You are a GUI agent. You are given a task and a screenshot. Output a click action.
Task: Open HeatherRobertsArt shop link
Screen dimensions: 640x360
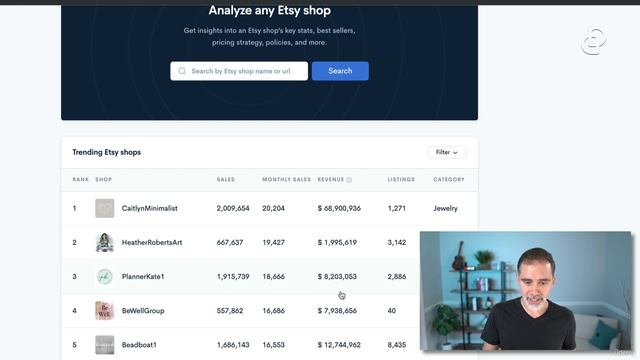point(152,242)
